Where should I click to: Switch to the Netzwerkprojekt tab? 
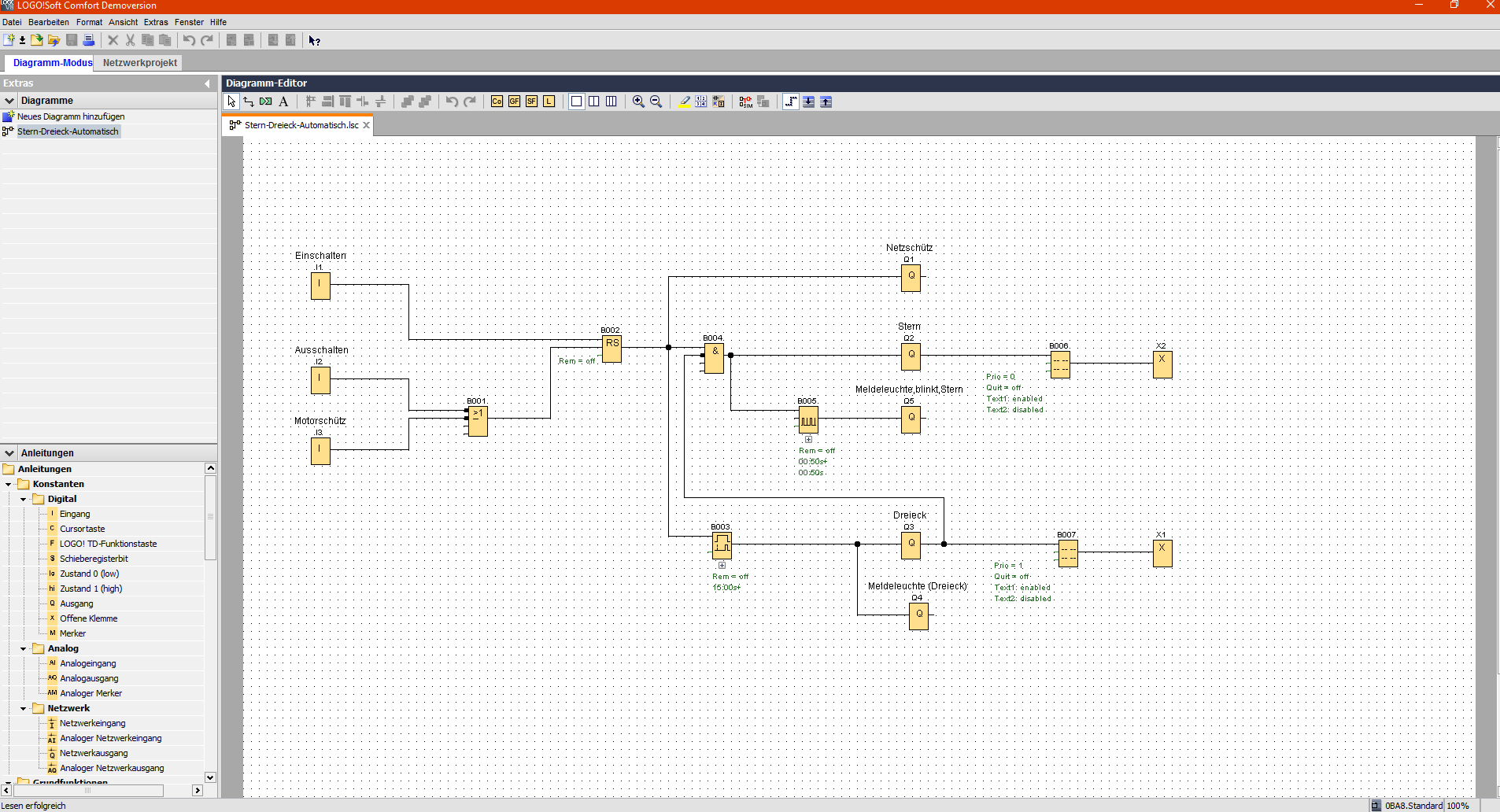click(x=140, y=63)
